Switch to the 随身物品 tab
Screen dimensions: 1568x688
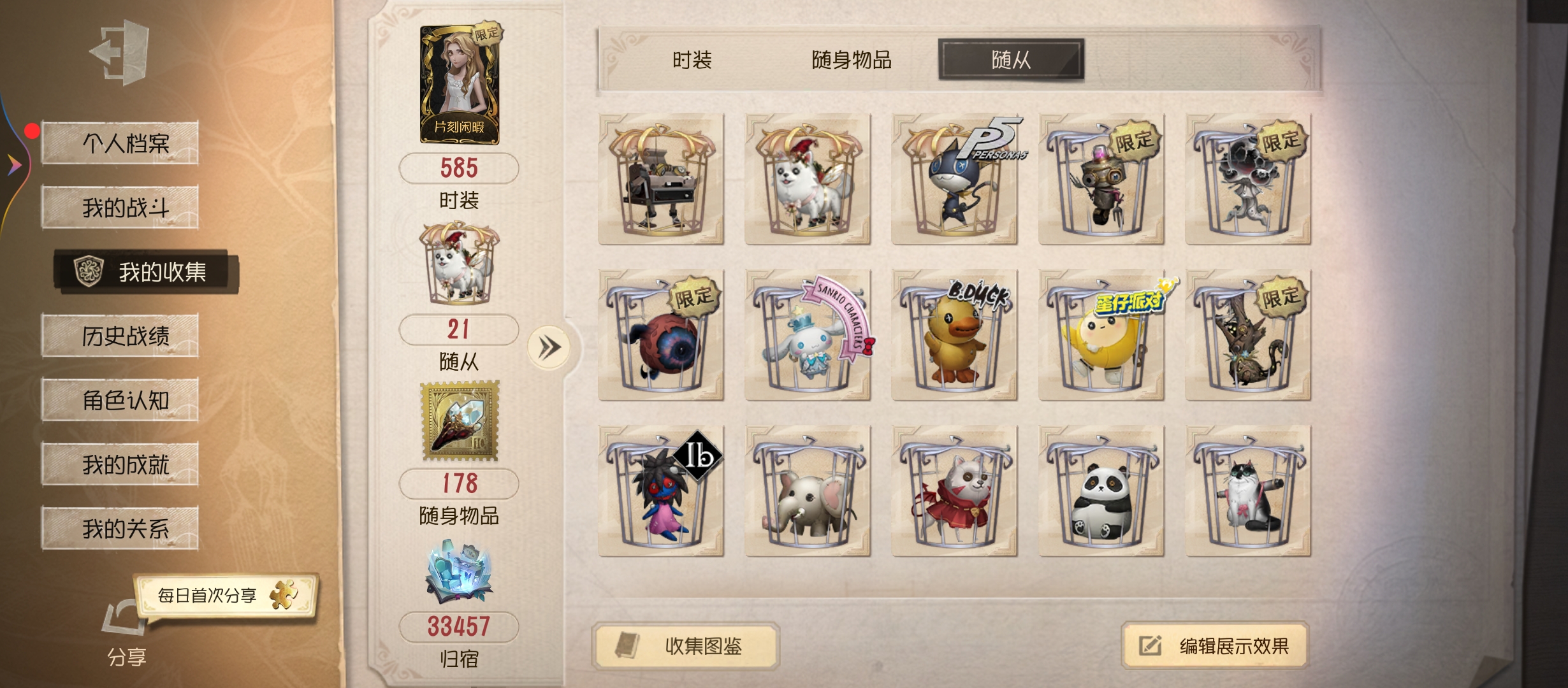852,61
